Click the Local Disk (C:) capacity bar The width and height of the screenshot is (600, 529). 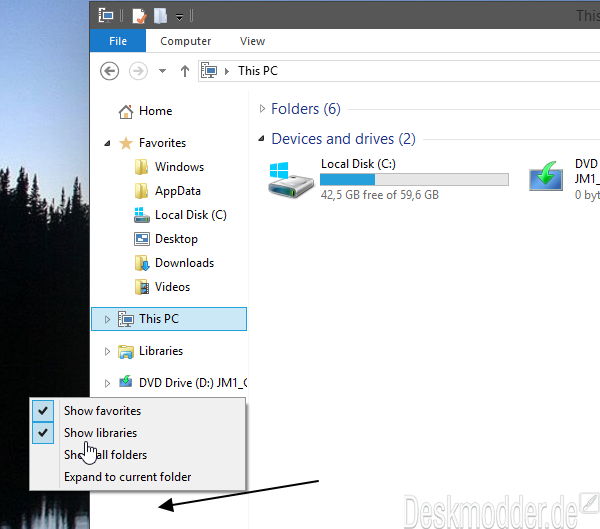(x=414, y=180)
